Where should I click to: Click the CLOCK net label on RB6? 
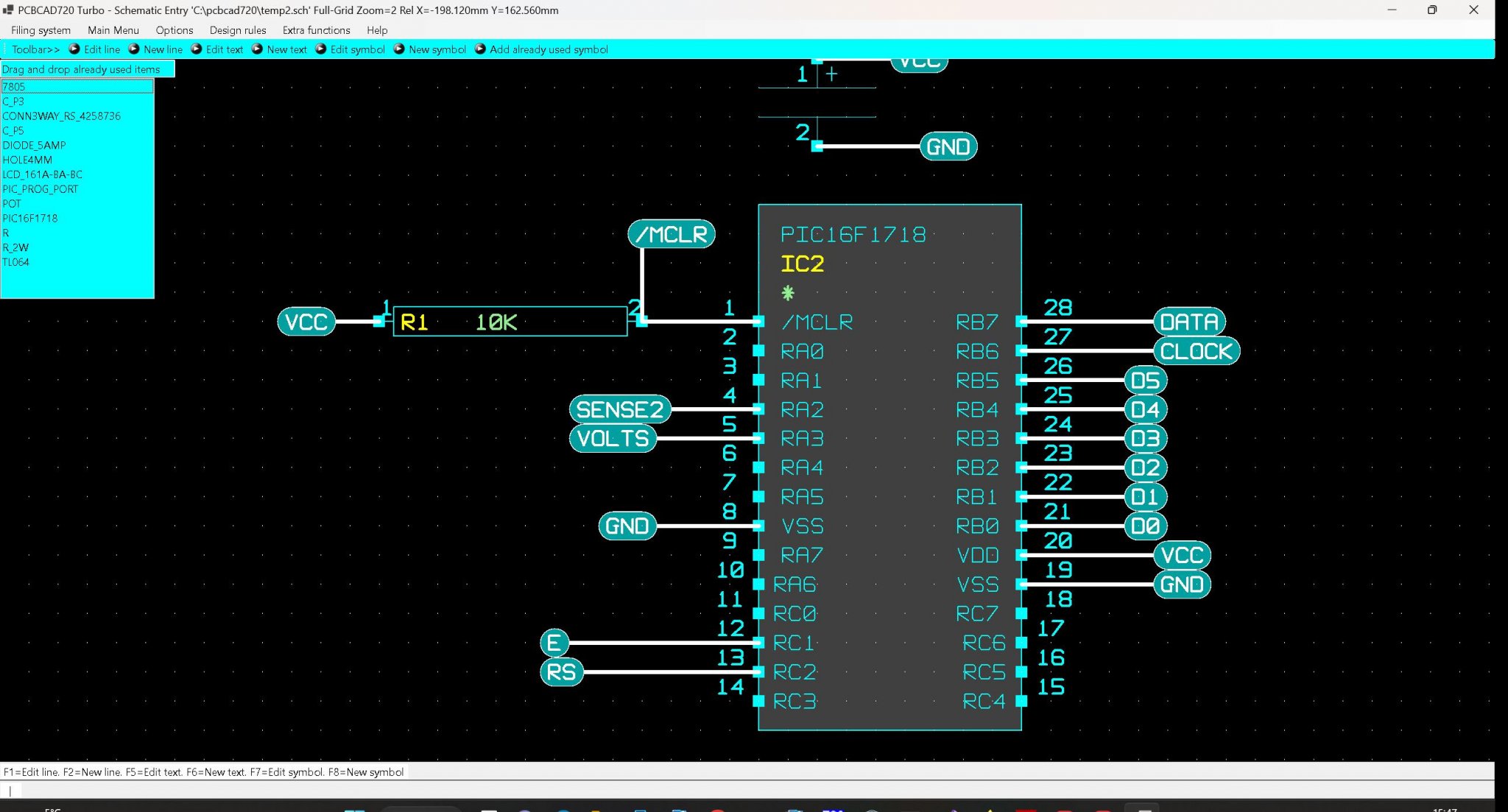click(1197, 351)
